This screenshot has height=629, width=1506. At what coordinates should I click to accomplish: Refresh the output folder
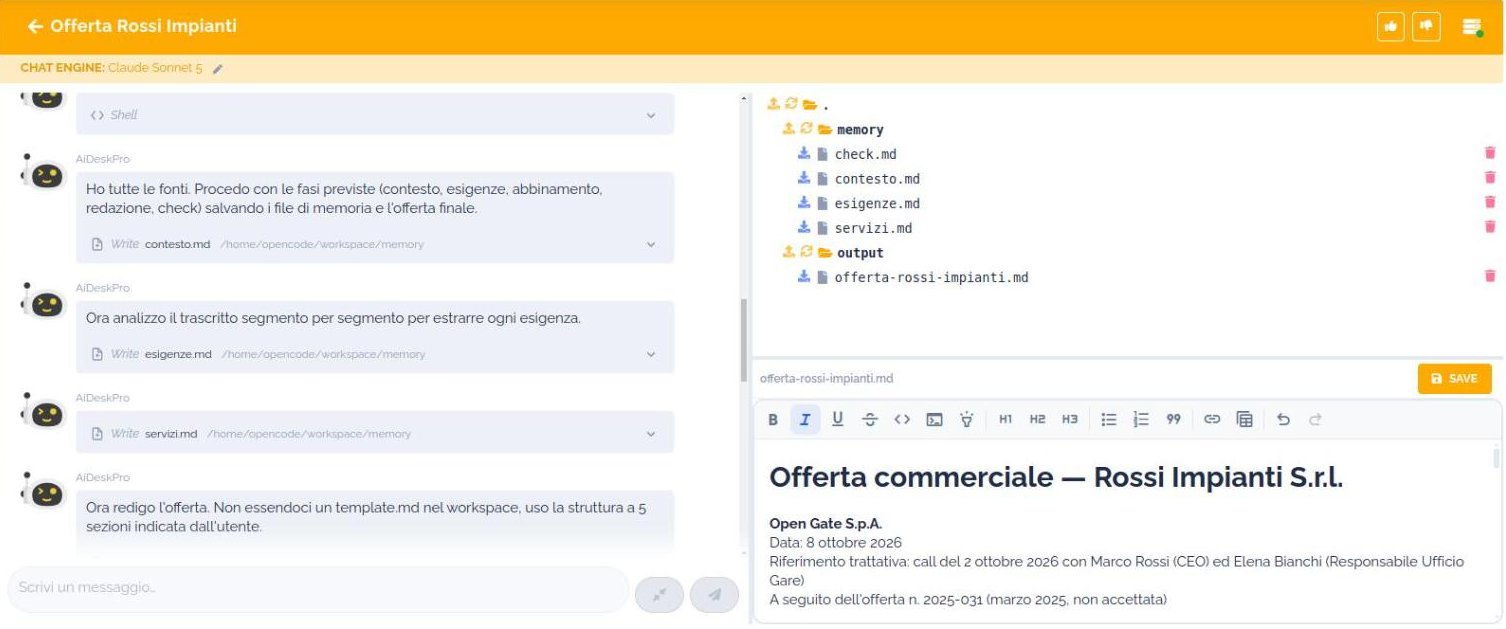coord(806,252)
